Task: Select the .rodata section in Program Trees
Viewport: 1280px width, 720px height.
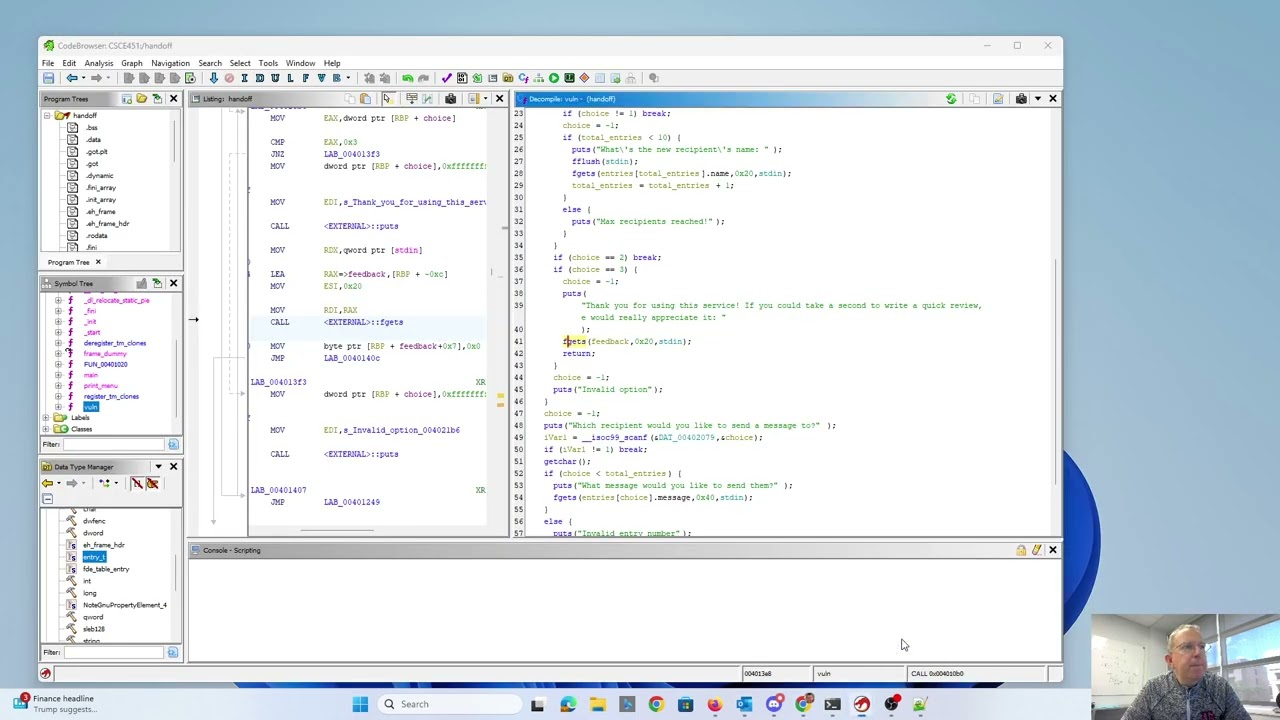Action: point(95,236)
